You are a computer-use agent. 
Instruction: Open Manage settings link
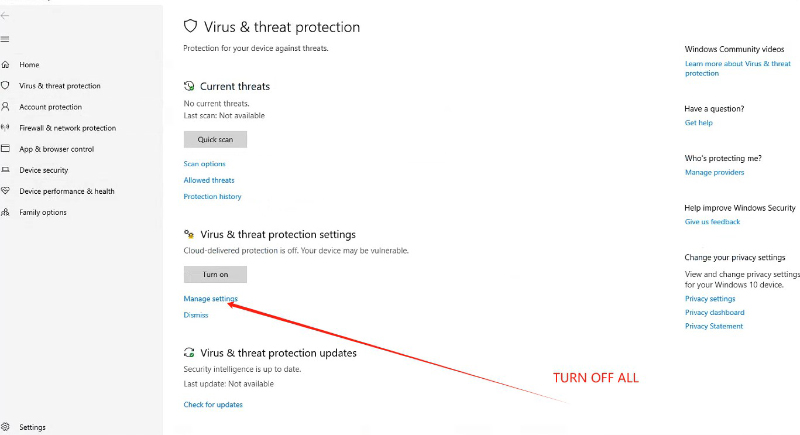point(210,299)
